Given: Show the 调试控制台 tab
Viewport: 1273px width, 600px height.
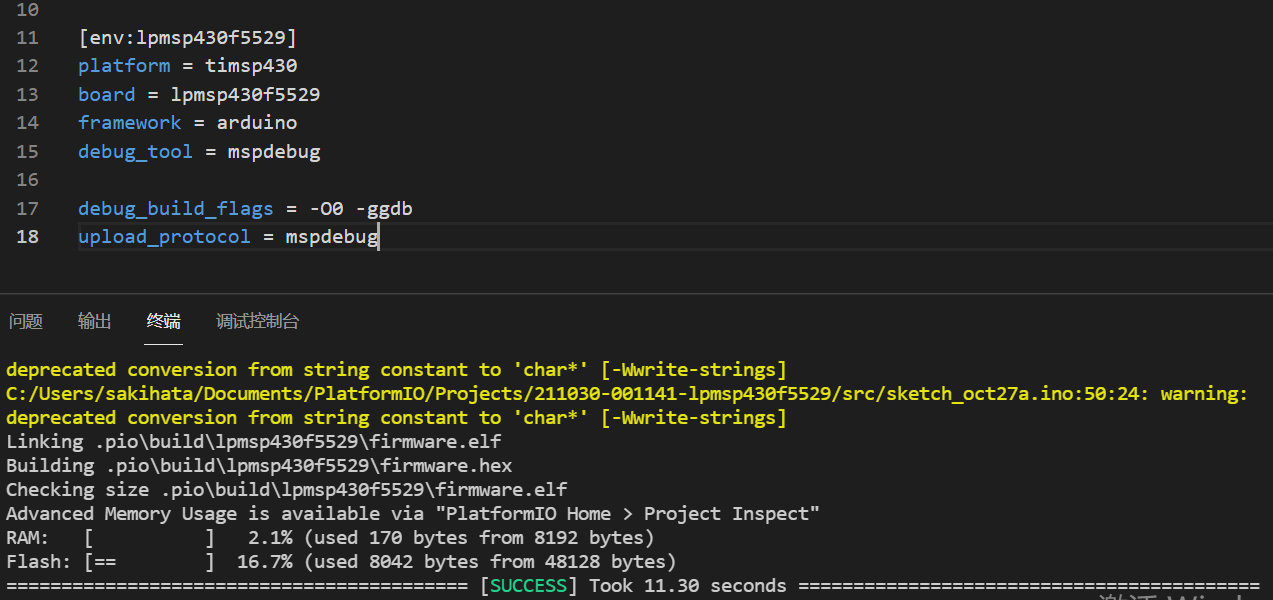Looking at the screenshot, I should [x=258, y=322].
